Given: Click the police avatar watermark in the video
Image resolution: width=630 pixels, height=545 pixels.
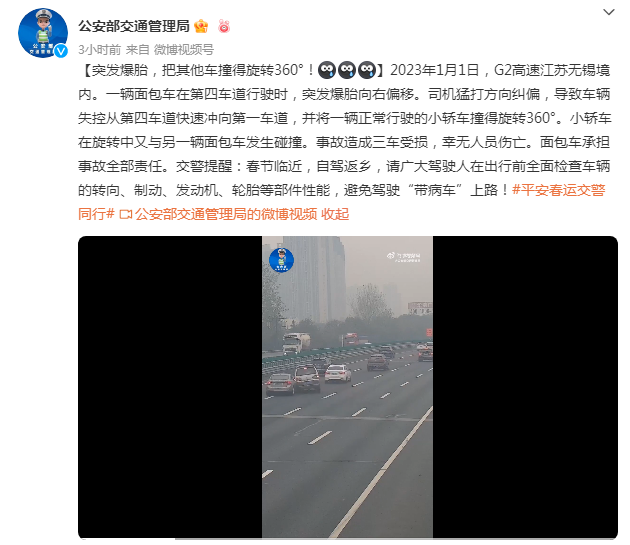Looking at the screenshot, I should (x=281, y=260).
